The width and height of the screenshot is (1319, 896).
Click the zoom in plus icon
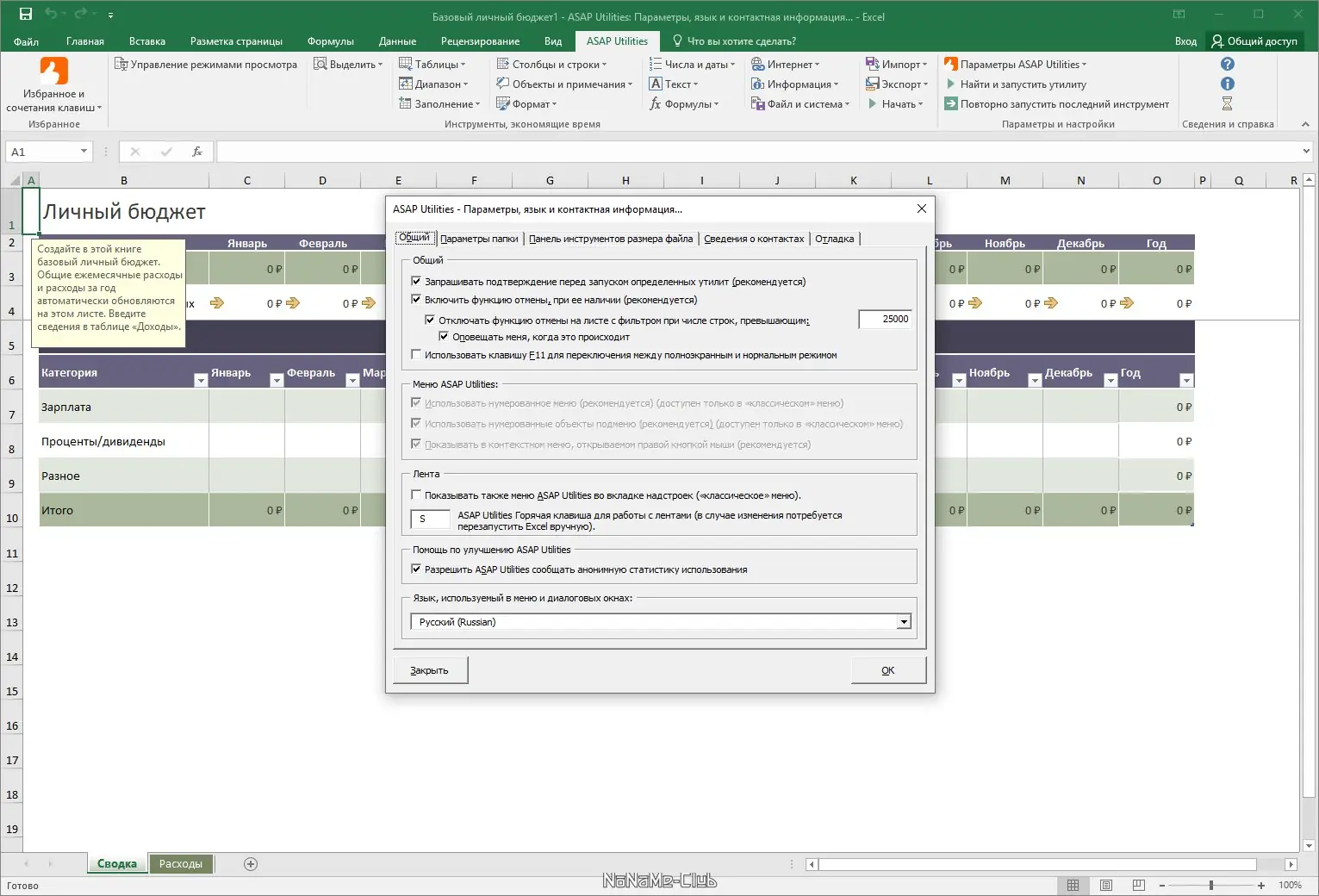(1261, 886)
